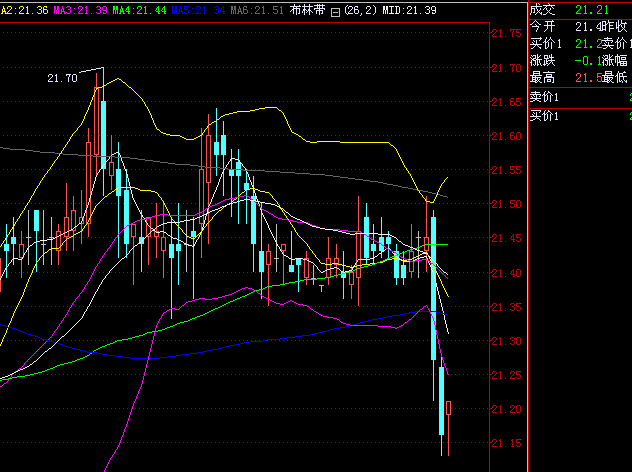Click the A2:21.36 moving average label

[24, 10]
